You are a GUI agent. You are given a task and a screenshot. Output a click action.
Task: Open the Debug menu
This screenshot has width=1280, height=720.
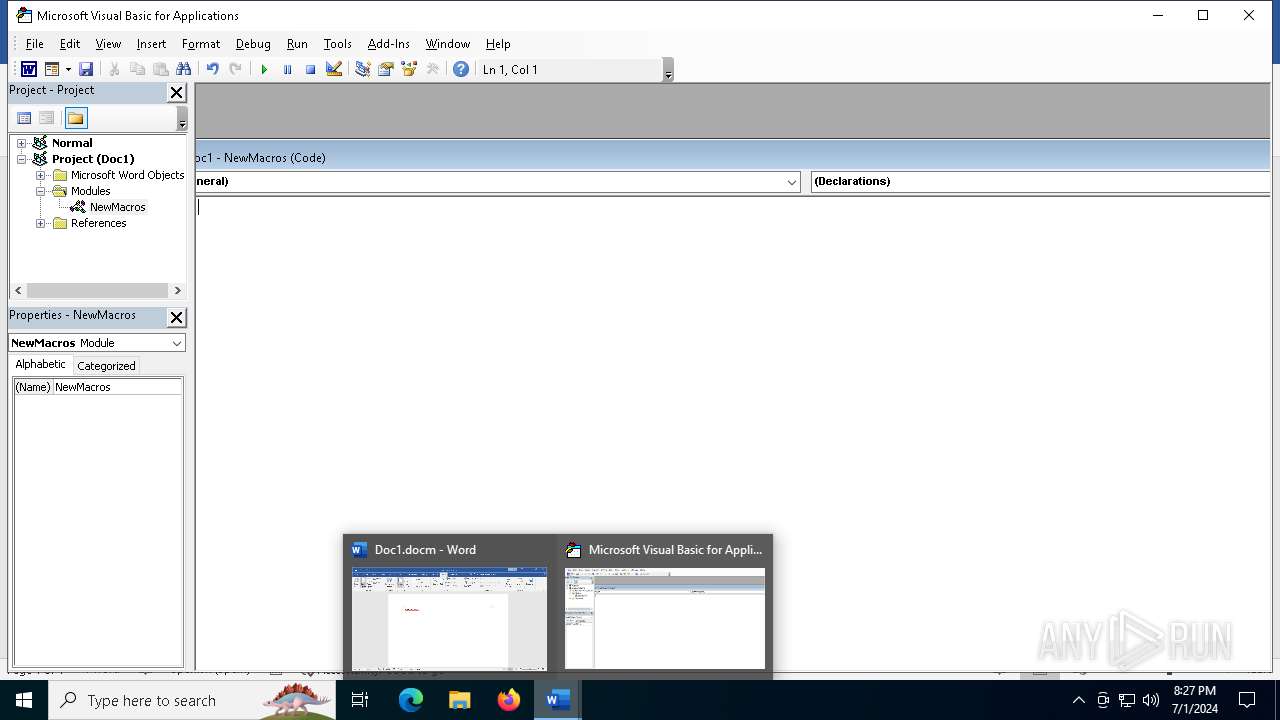click(x=253, y=44)
